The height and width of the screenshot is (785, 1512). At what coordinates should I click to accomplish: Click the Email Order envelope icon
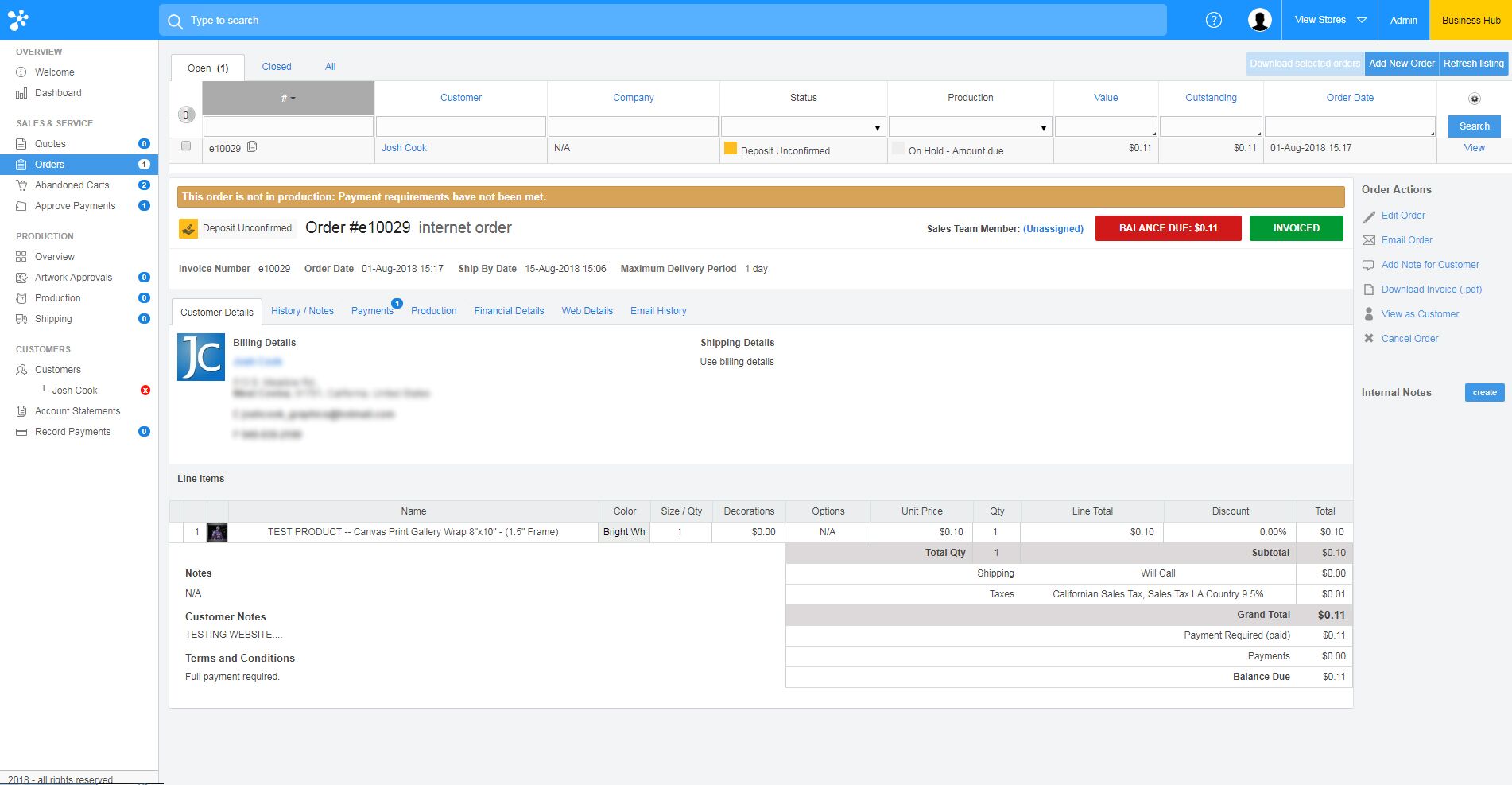pos(1369,240)
